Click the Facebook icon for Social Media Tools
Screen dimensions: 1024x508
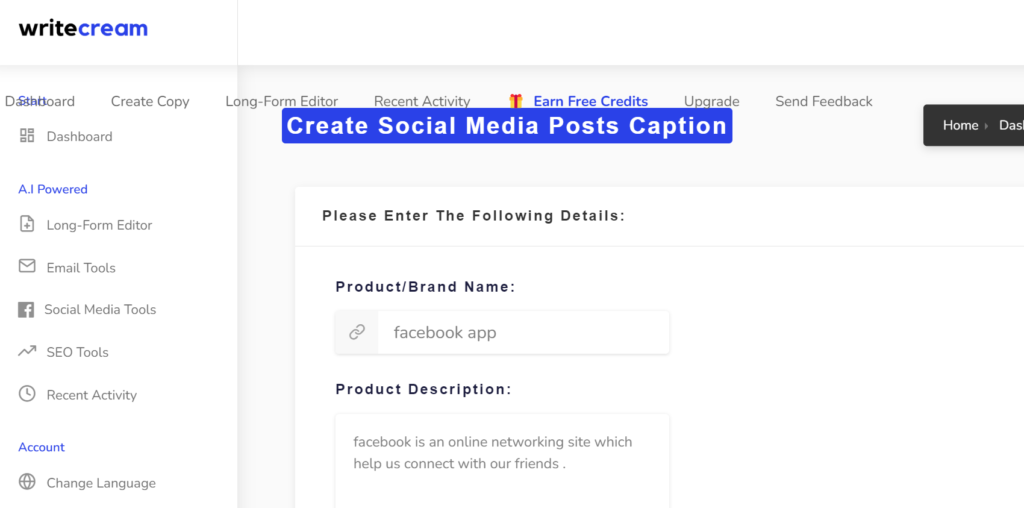(x=26, y=310)
